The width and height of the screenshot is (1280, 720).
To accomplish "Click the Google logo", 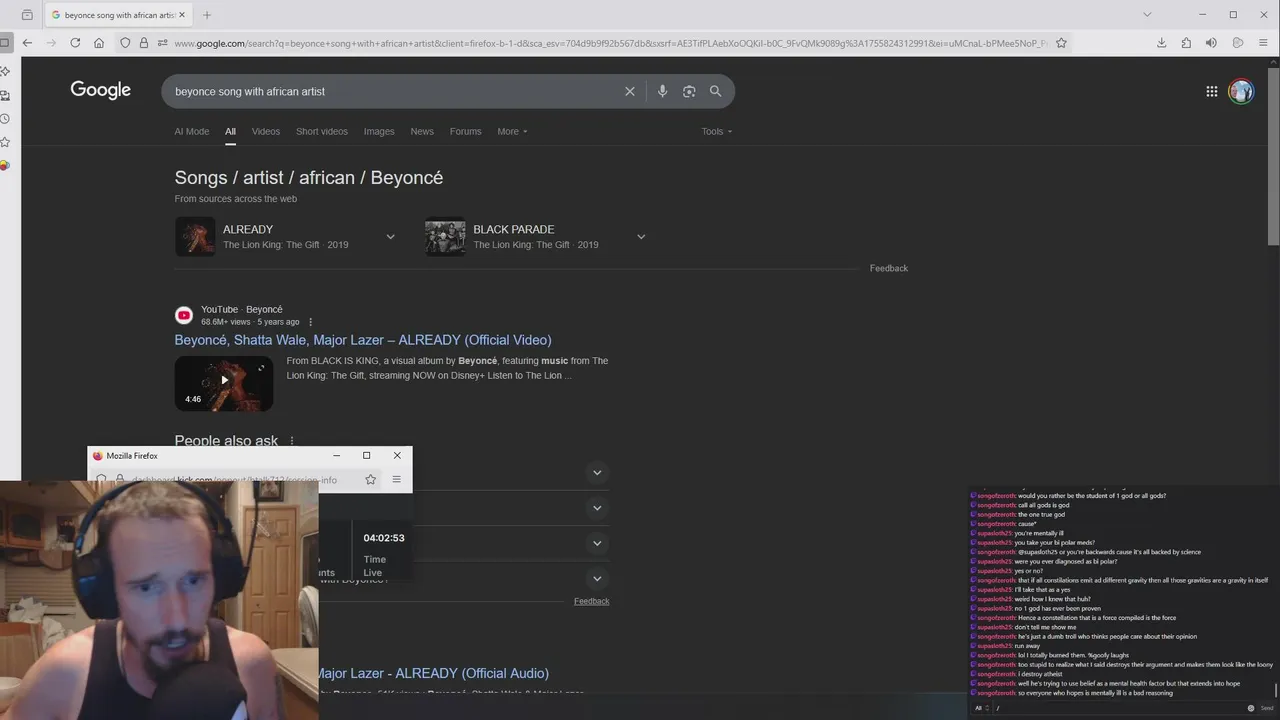I will (x=101, y=90).
